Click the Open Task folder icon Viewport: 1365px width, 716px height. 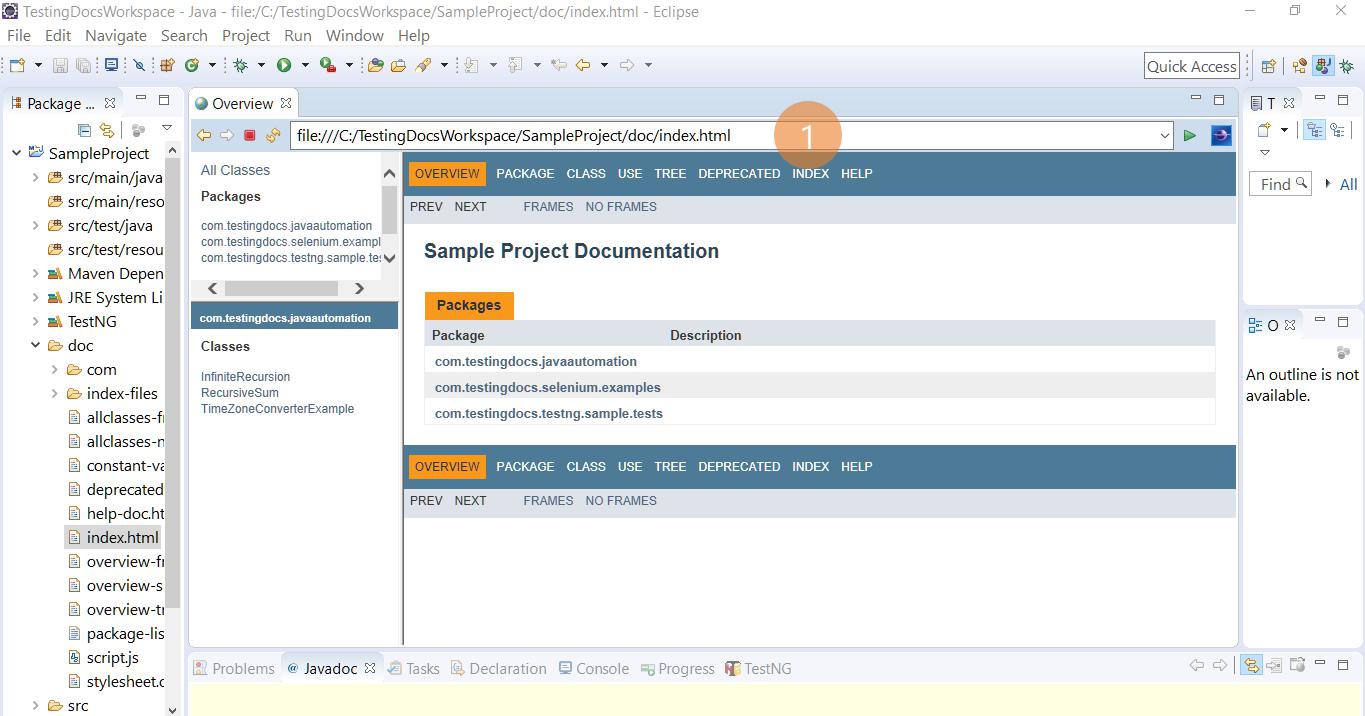click(398, 65)
